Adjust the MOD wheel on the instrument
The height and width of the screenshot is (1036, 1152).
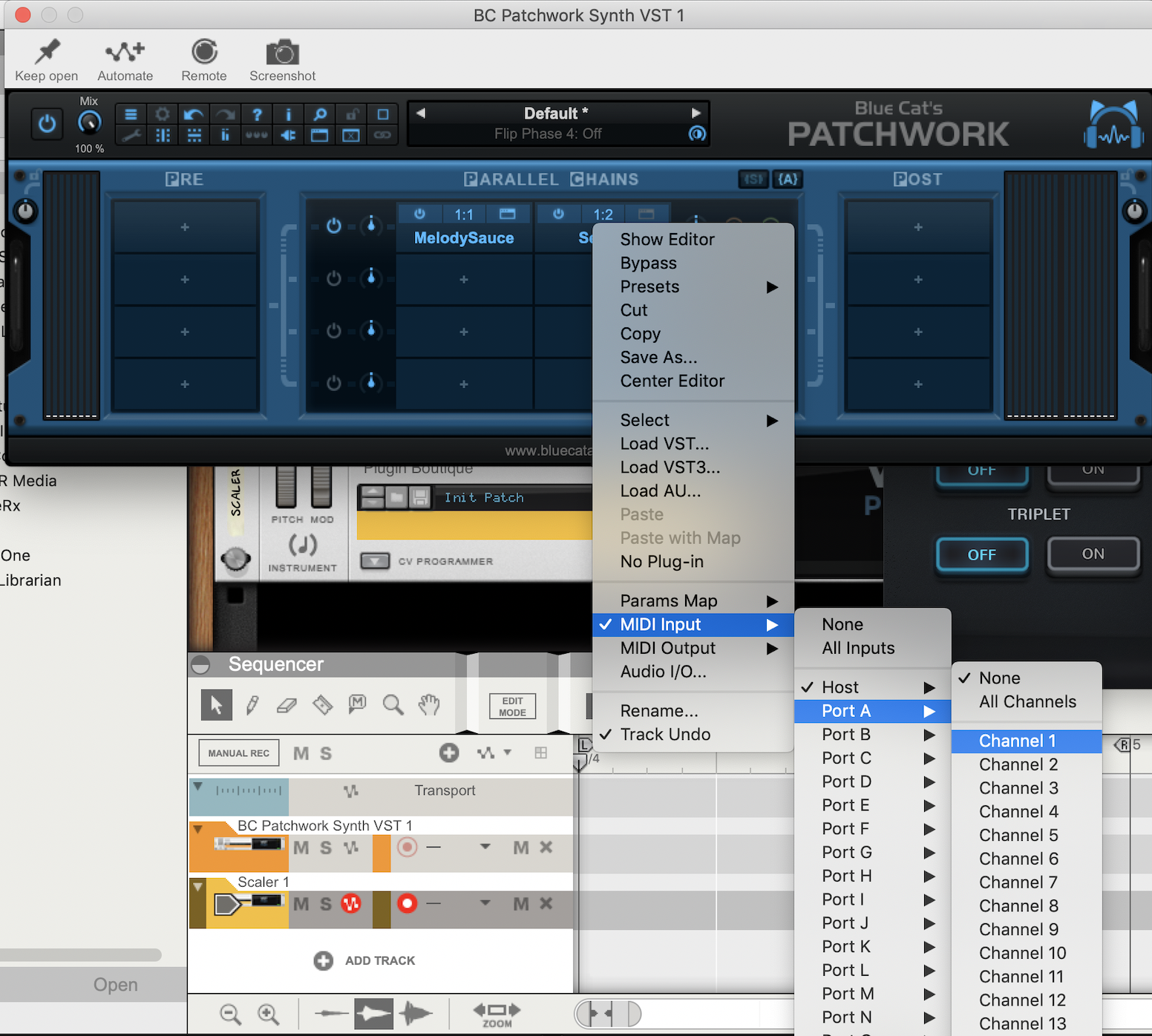321,488
